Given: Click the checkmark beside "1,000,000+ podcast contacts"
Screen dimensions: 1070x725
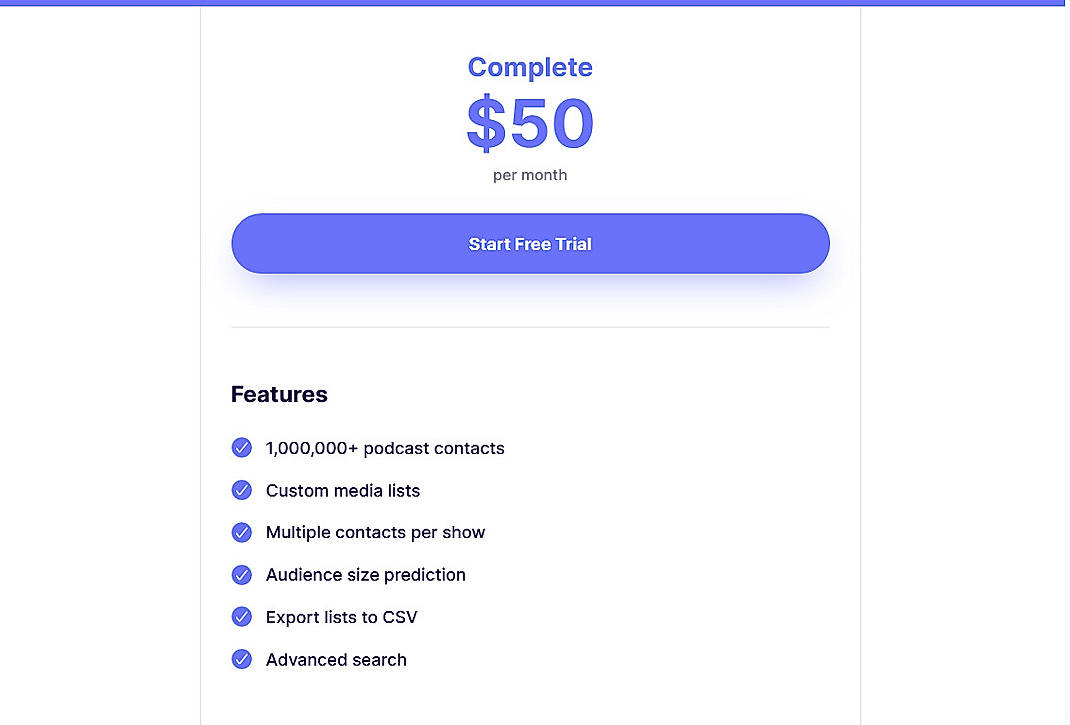Looking at the screenshot, I should pyautogui.click(x=242, y=448).
